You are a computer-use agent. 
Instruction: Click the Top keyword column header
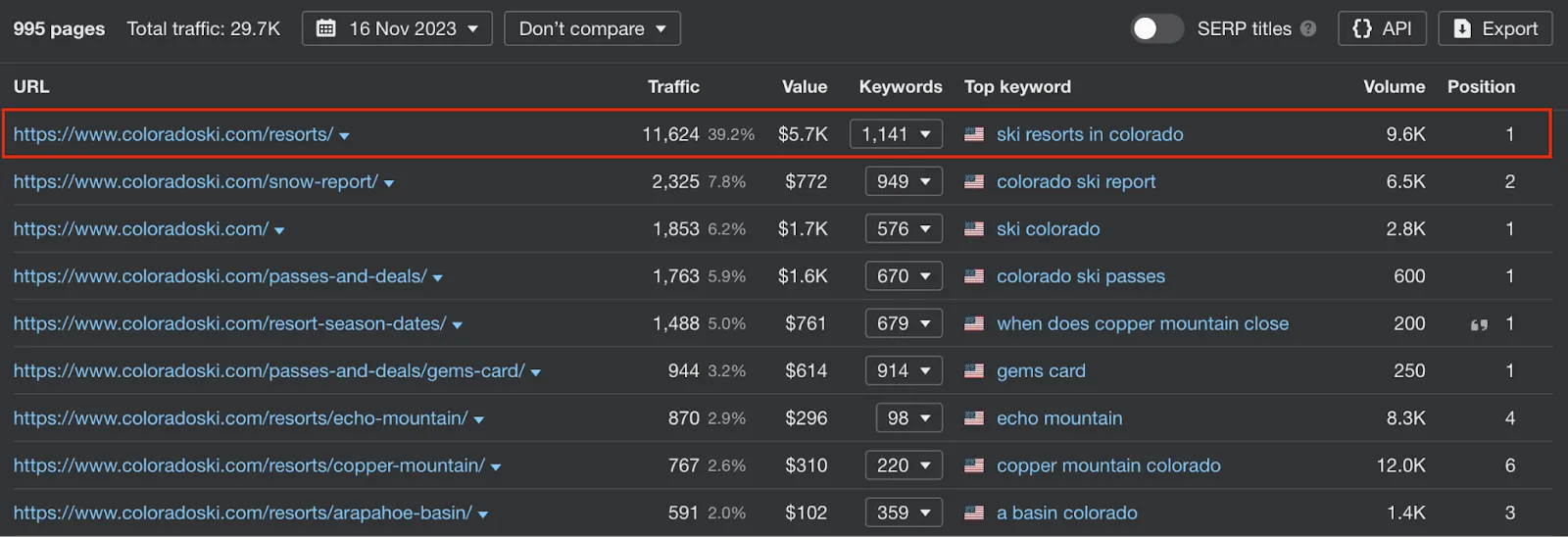1017,86
